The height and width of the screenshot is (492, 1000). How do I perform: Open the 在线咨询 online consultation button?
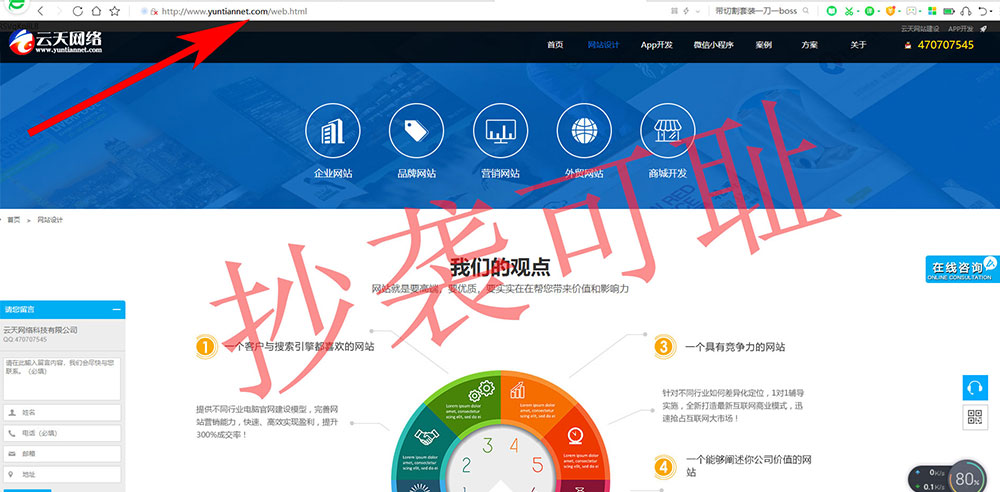tap(962, 269)
